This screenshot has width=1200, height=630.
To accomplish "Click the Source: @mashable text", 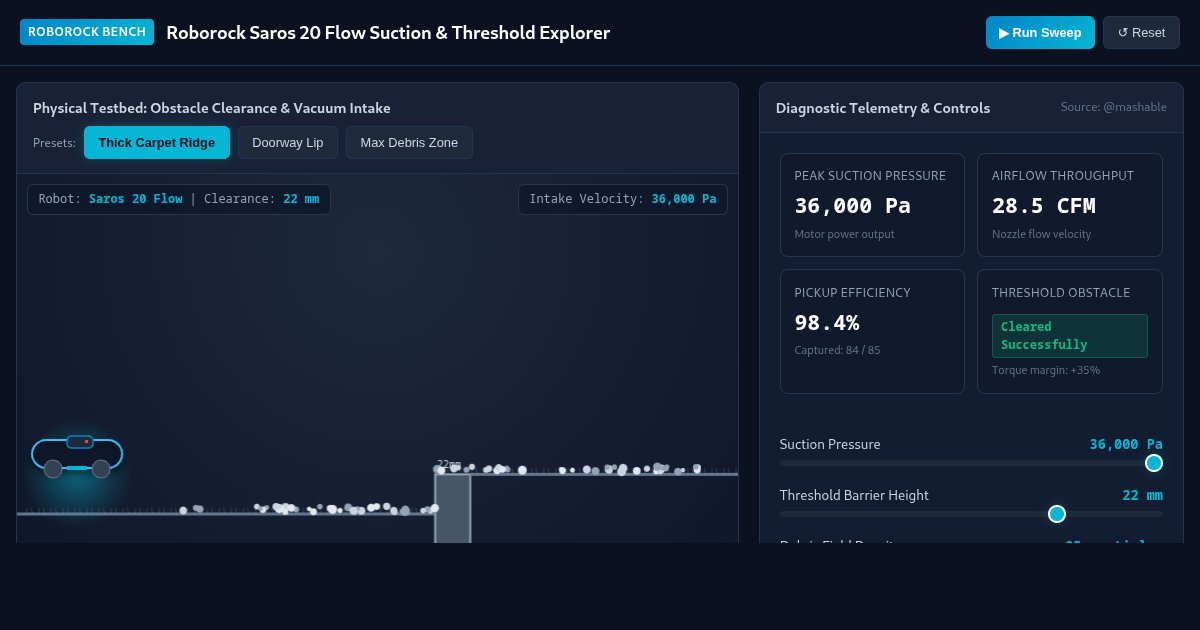I will coord(1114,107).
